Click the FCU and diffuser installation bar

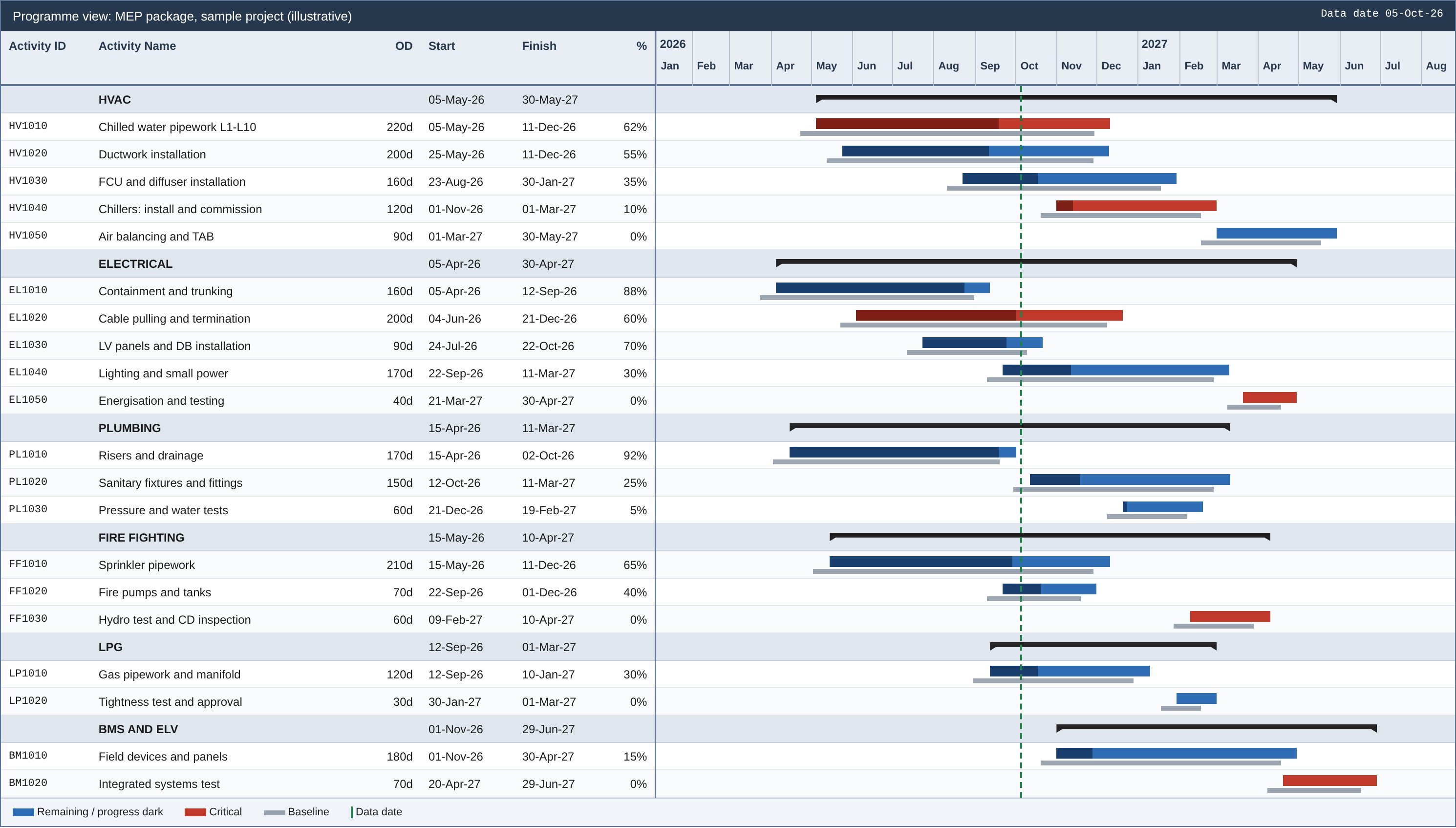1069,178
